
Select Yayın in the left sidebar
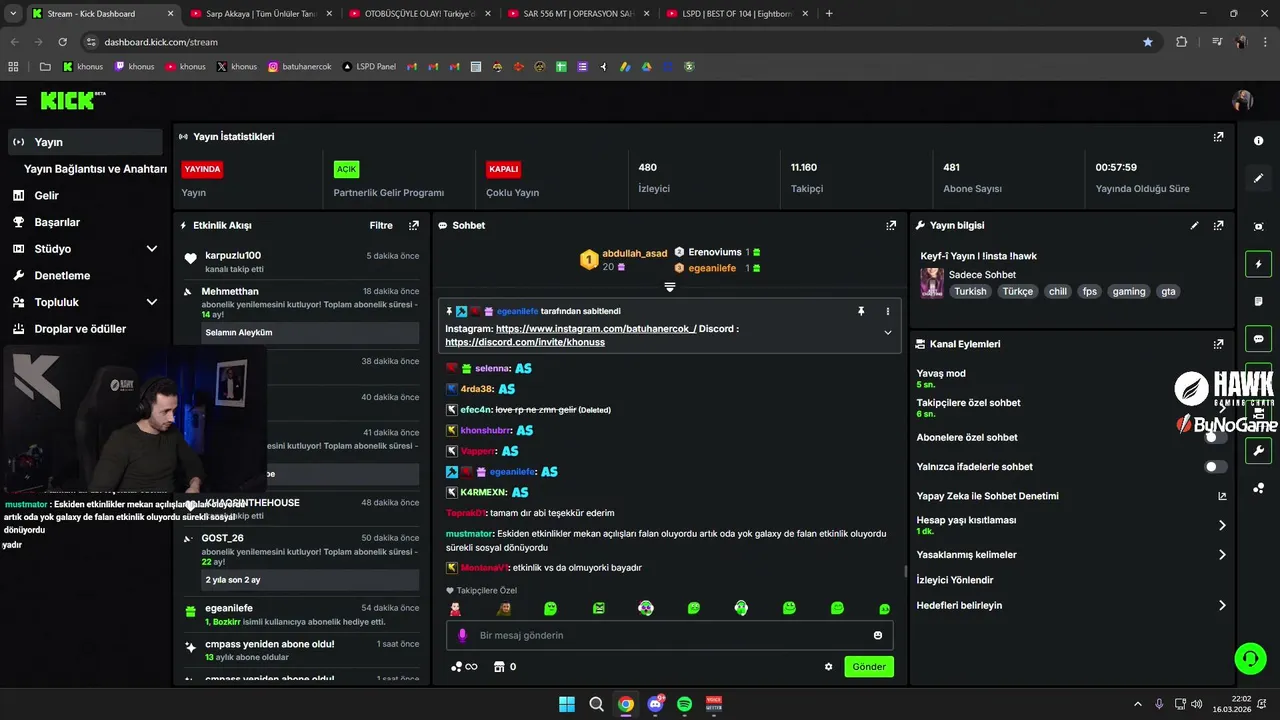85,142
